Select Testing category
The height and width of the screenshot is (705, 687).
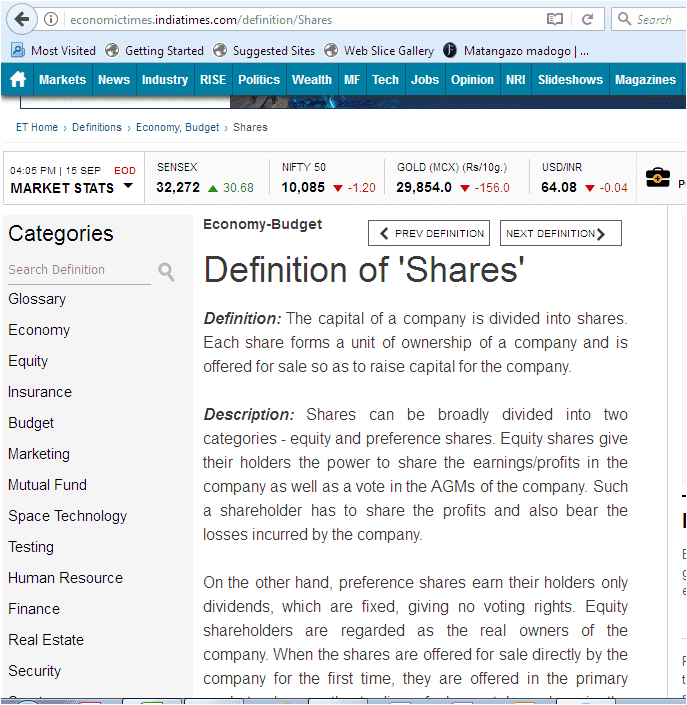[x=31, y=547]
